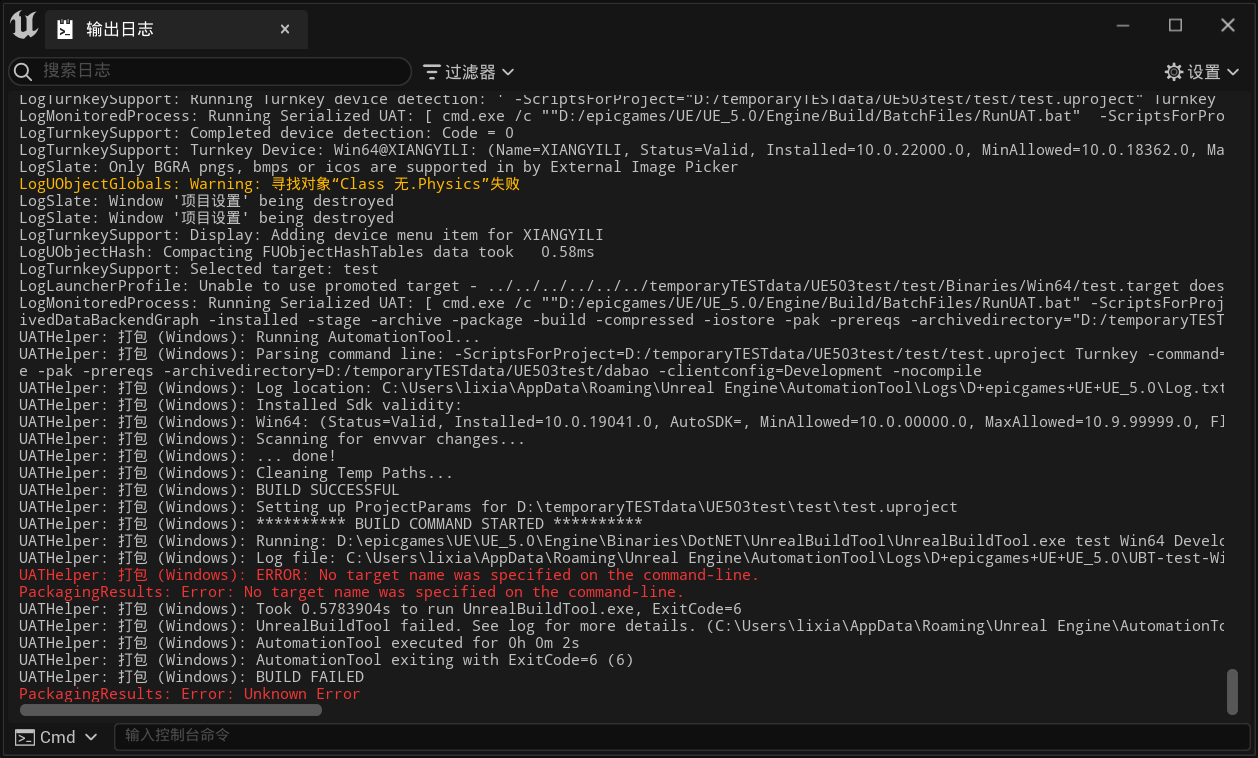Click 'PackagingResults: Error: No target name' line
This screenshot has height=758, width=1258.
click(x=352, y=592)
